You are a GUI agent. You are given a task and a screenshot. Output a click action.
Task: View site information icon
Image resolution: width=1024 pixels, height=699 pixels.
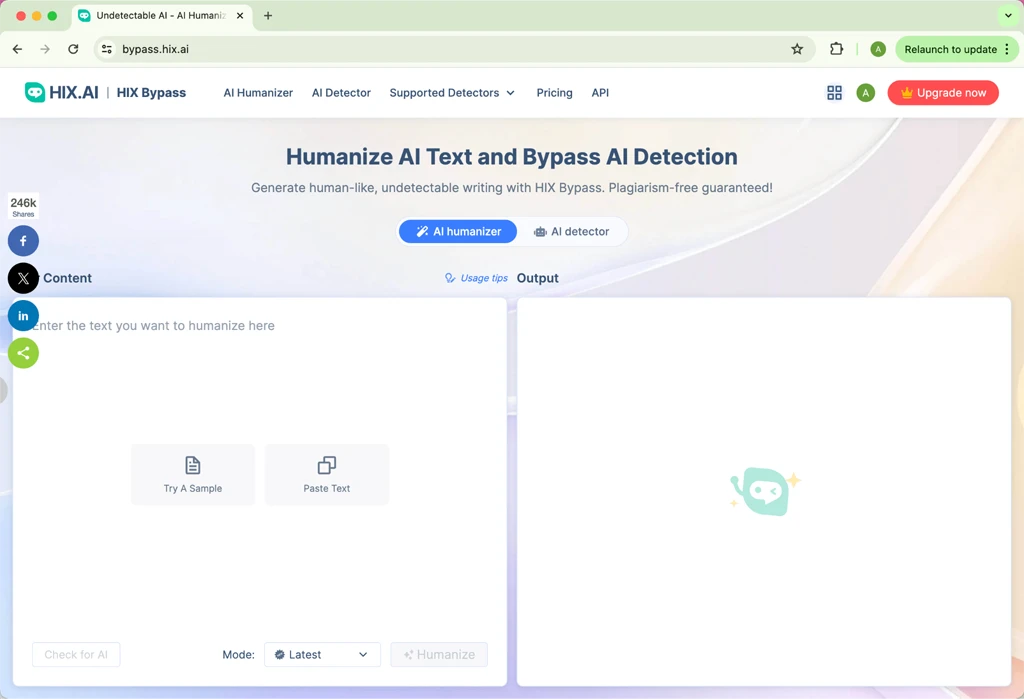(107, 49)
